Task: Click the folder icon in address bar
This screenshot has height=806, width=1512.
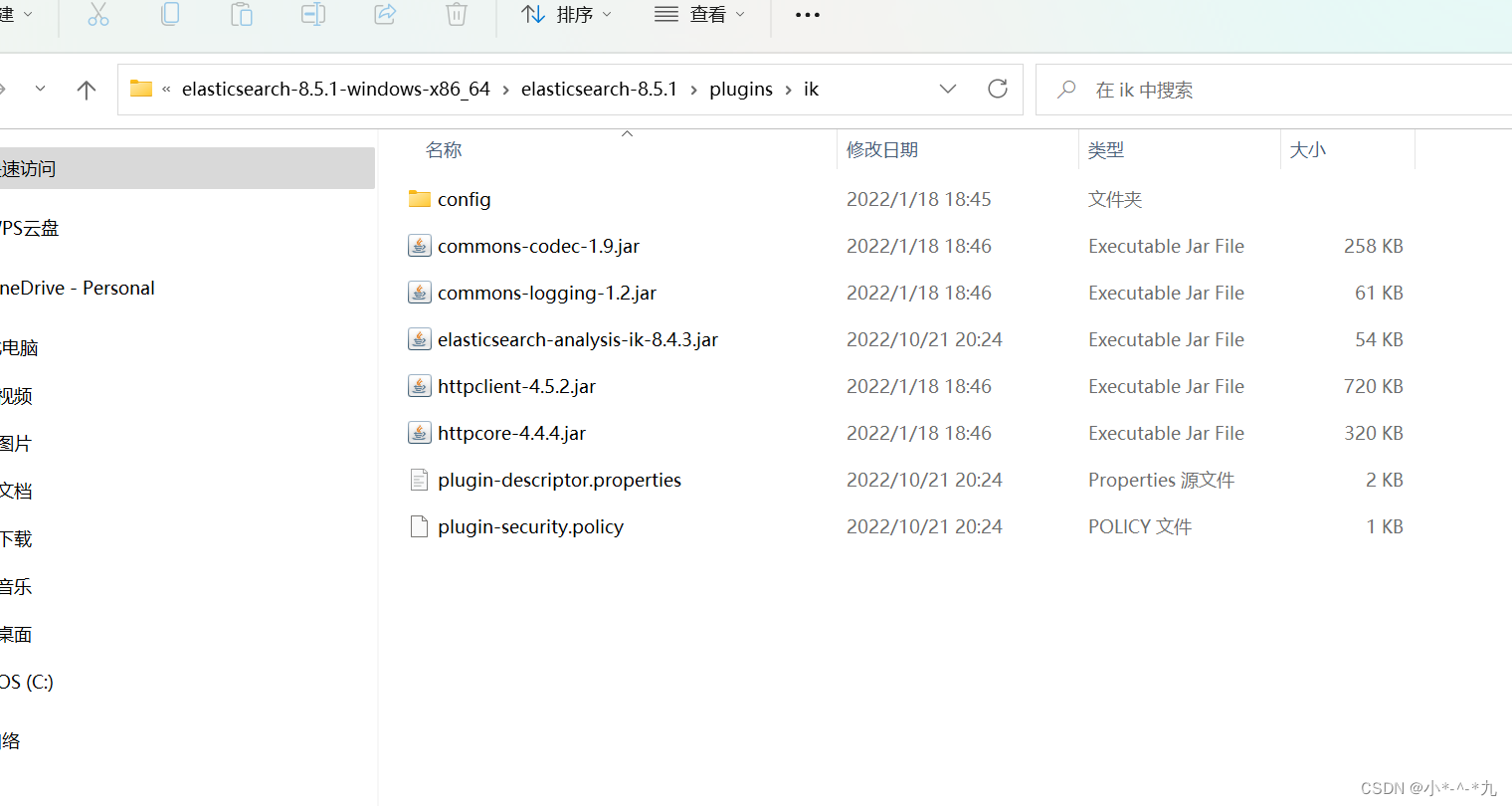Action: point(141,89)
